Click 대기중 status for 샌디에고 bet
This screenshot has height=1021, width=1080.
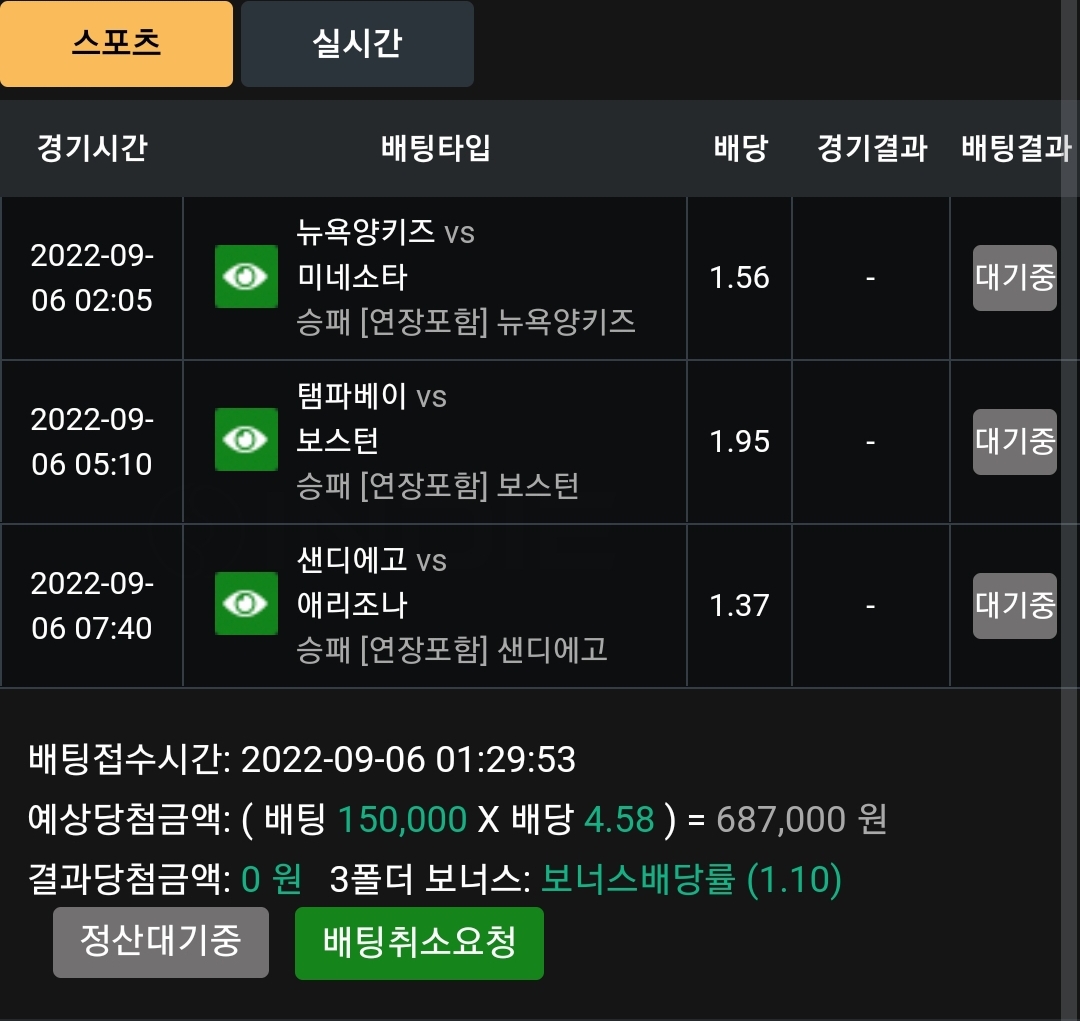pos(1015,606)
